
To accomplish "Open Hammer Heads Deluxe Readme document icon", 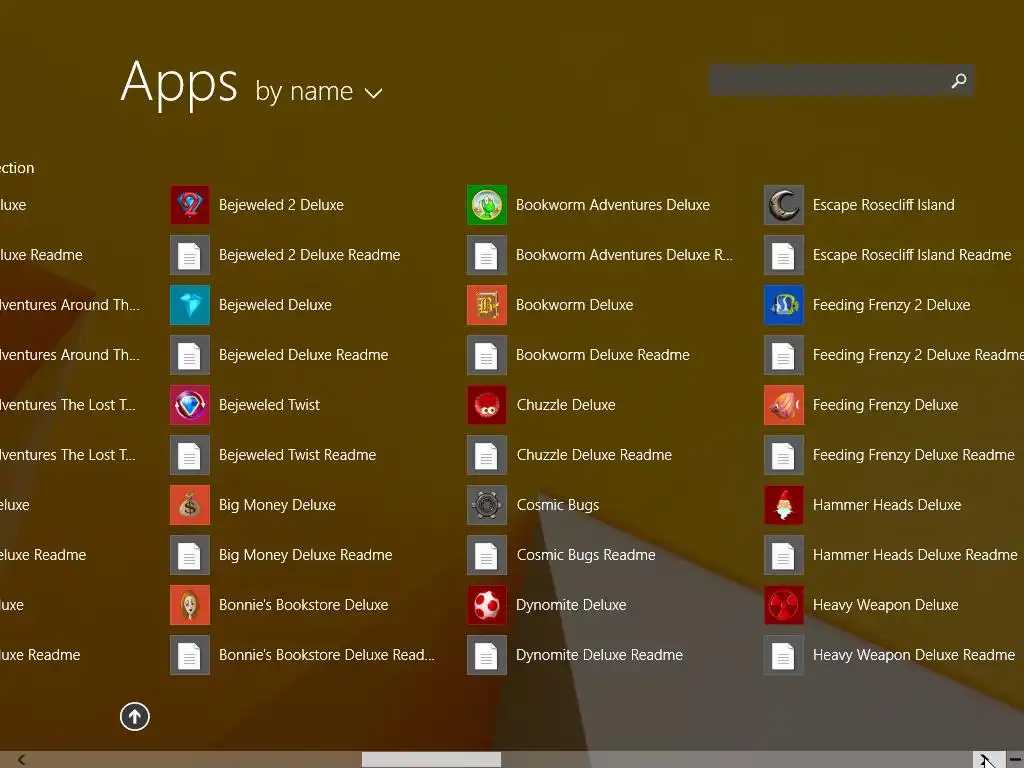I will point(784,555).
